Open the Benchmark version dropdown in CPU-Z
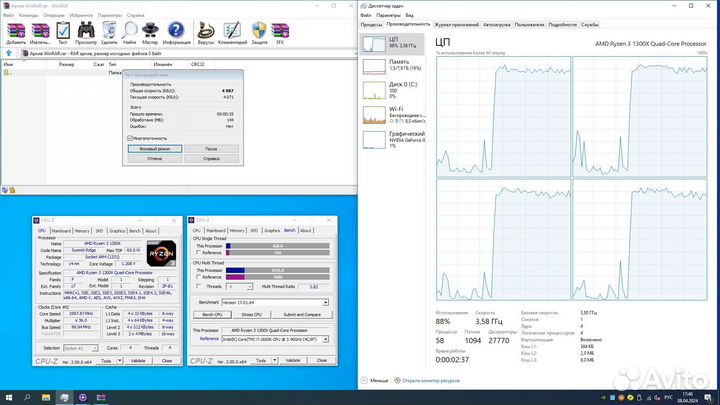This screenshot has height=405, width=720. tap(325, 303)
